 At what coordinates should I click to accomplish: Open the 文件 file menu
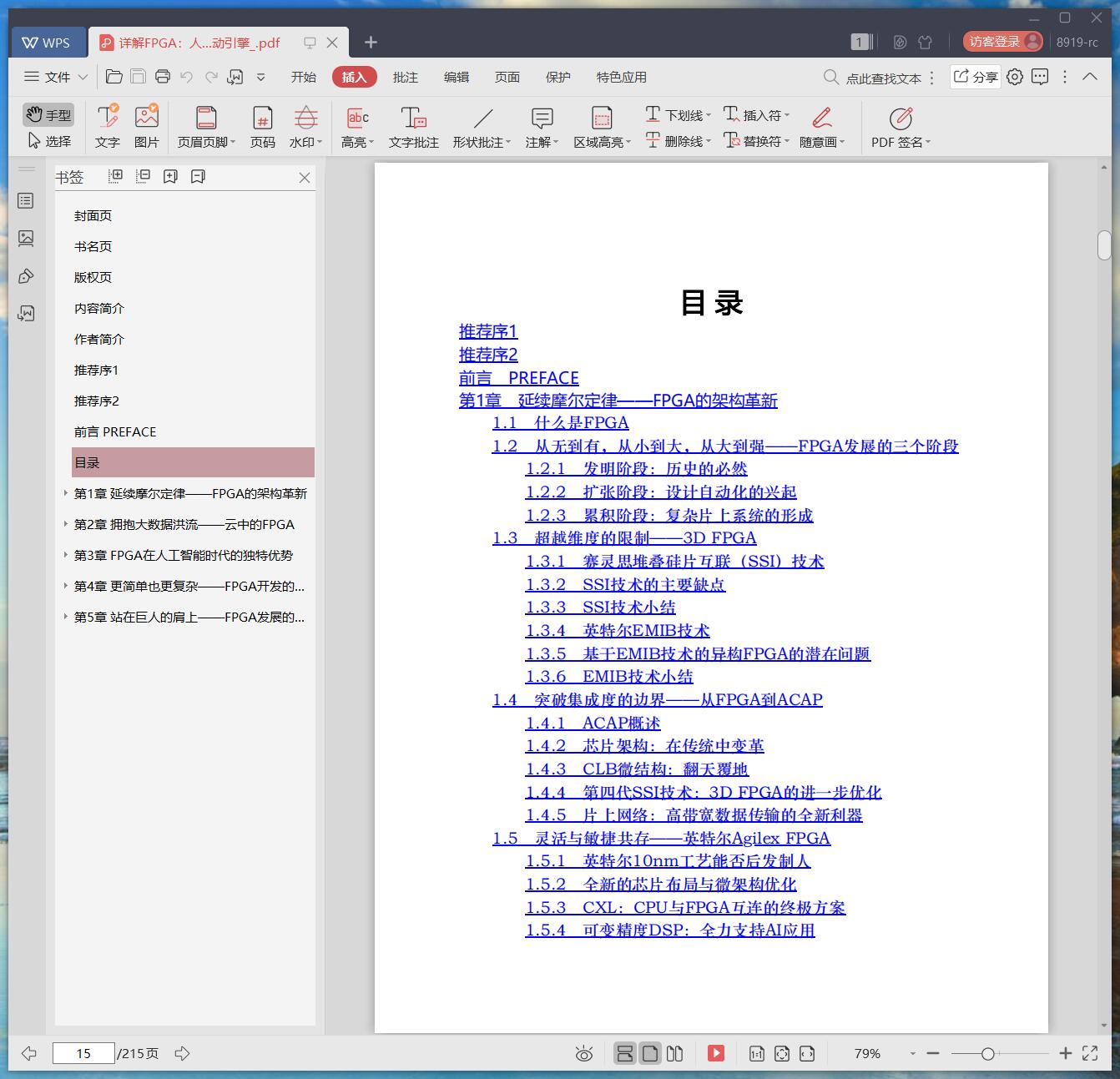point(56,77)
